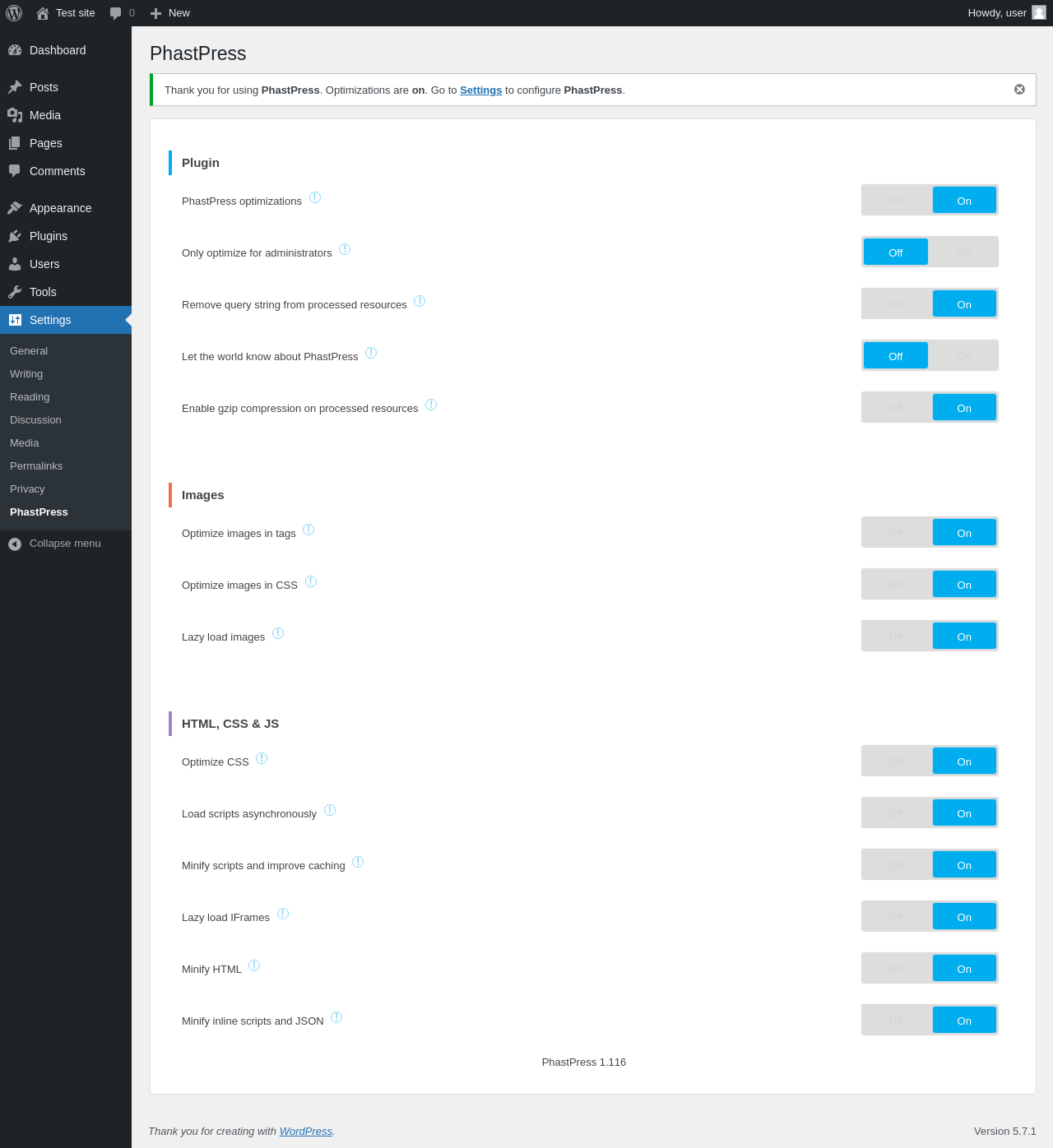
Task: Click info icon beside Minify HTML
Action: [x=254, y=966]
